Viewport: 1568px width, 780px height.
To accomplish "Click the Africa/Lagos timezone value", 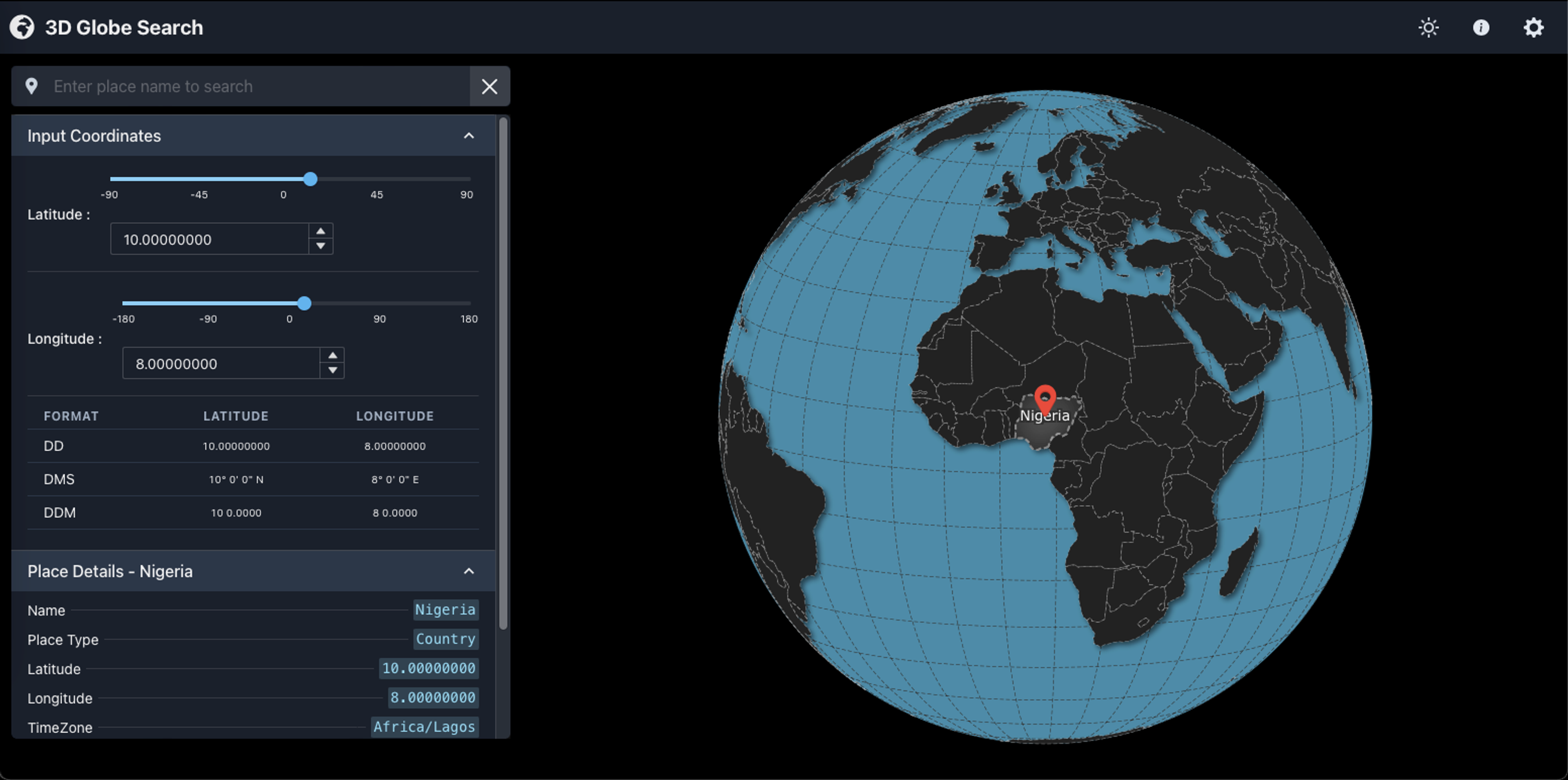I will (424, 727).
